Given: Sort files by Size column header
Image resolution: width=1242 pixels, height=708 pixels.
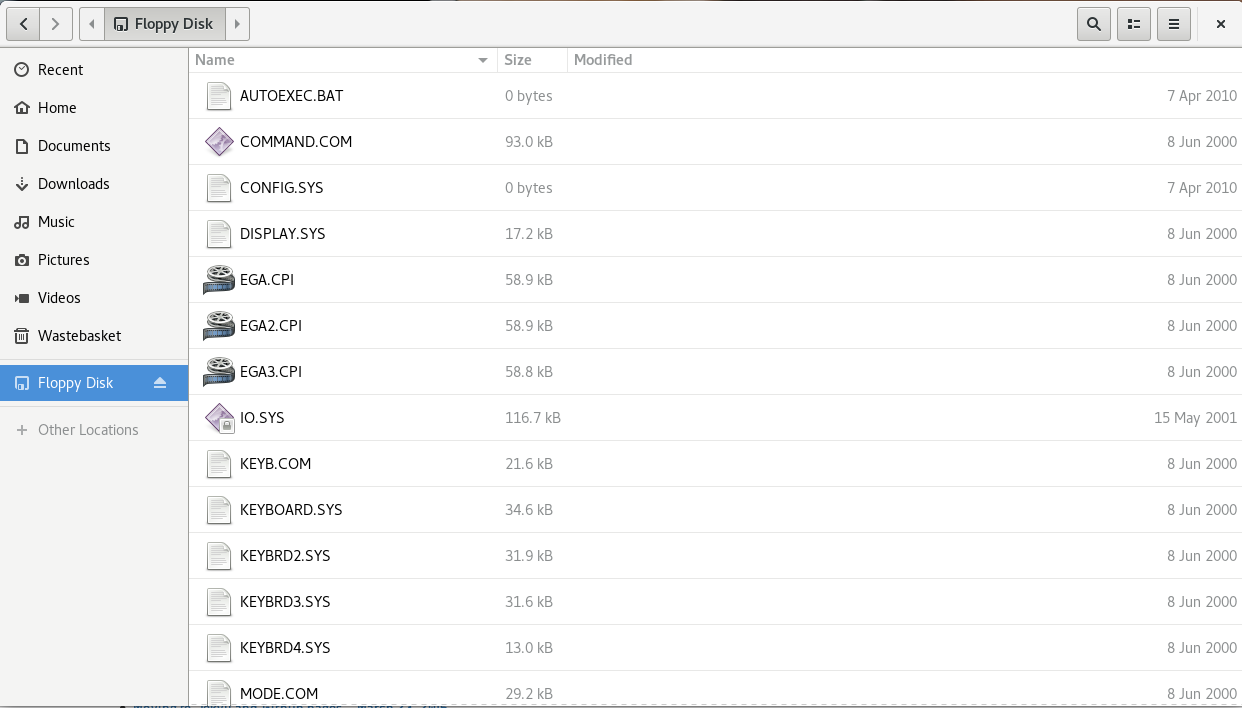Looking at the screenshot, I should (531, 60).
